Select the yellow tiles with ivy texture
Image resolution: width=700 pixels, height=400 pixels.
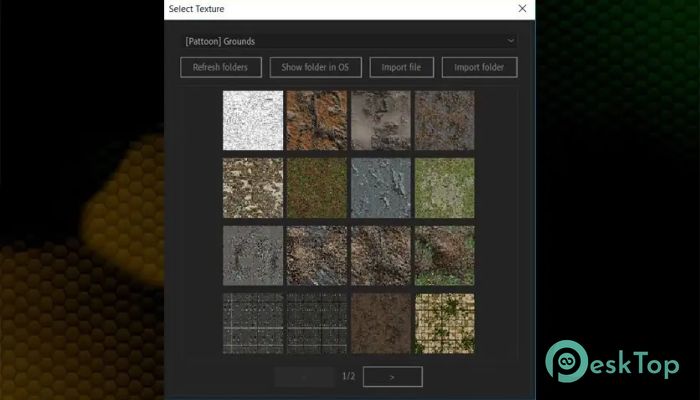445,323
